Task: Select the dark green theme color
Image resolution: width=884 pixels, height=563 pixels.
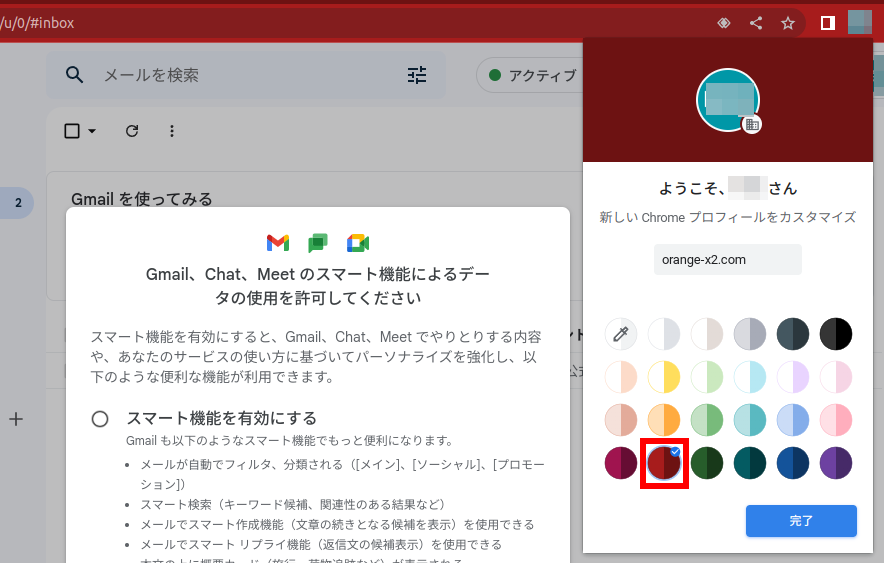Action: pos(707,463)
